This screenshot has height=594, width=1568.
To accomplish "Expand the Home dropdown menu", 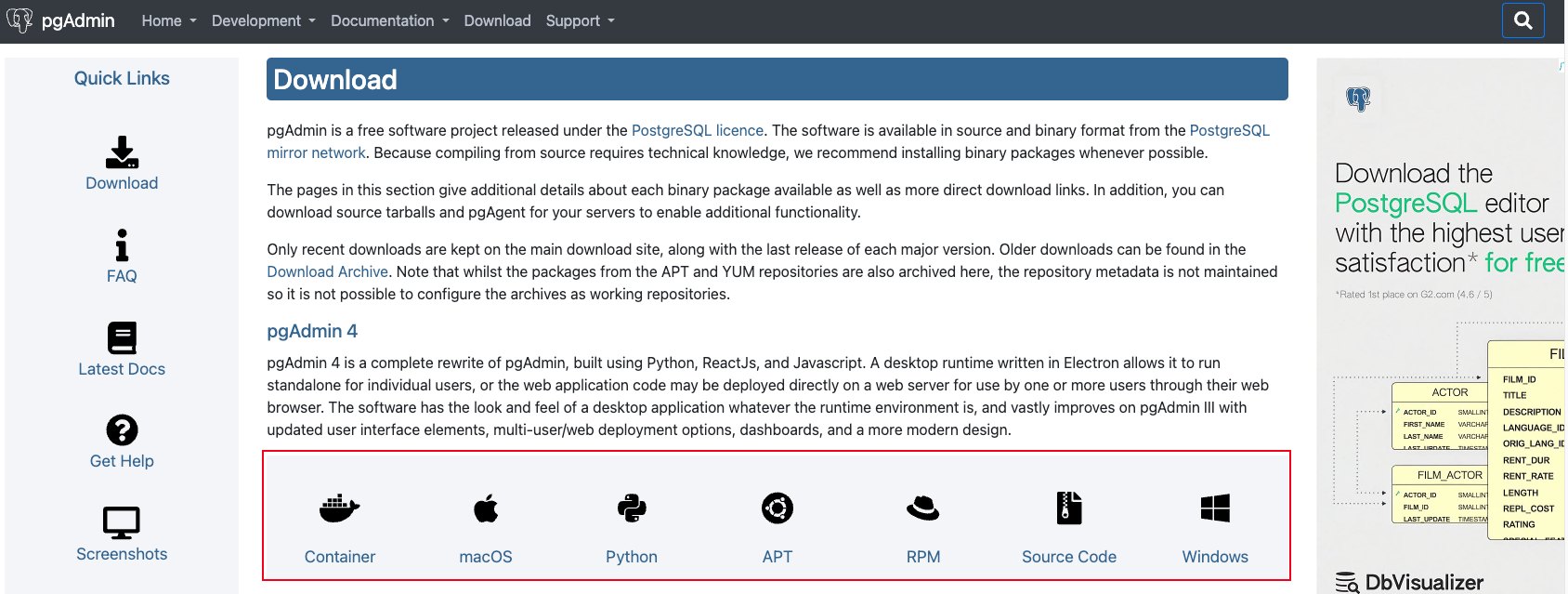I will point(168,20).
